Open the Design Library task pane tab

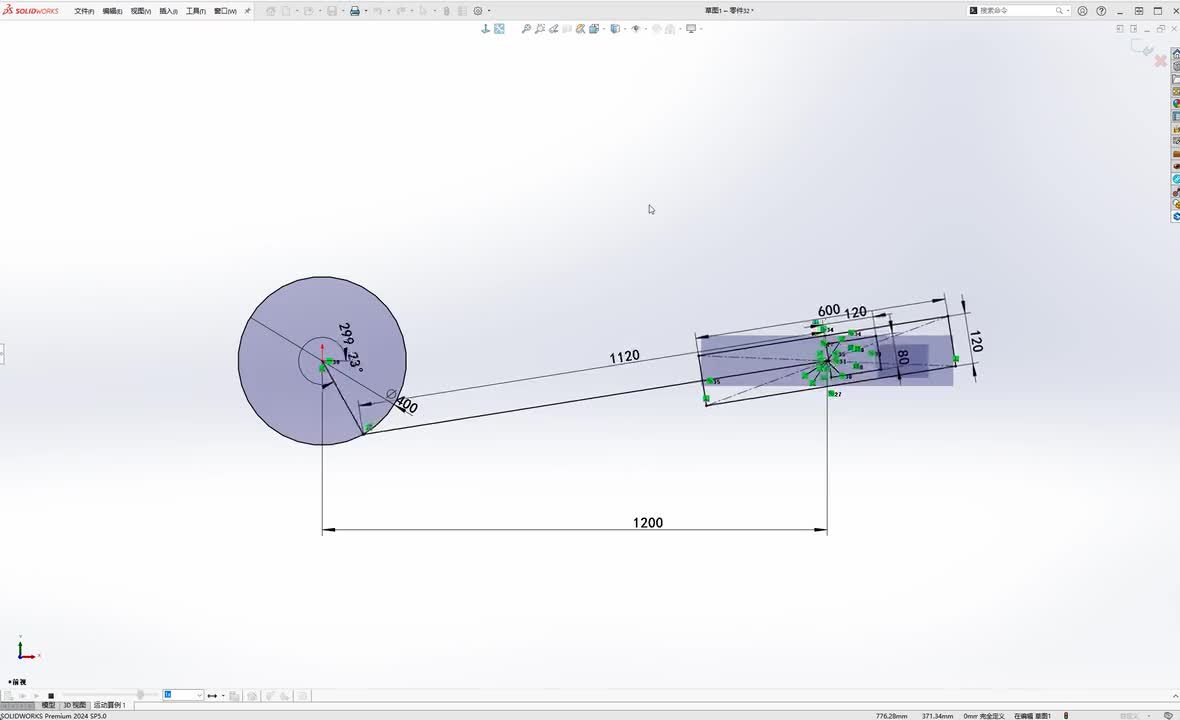tap(1175, 66)
